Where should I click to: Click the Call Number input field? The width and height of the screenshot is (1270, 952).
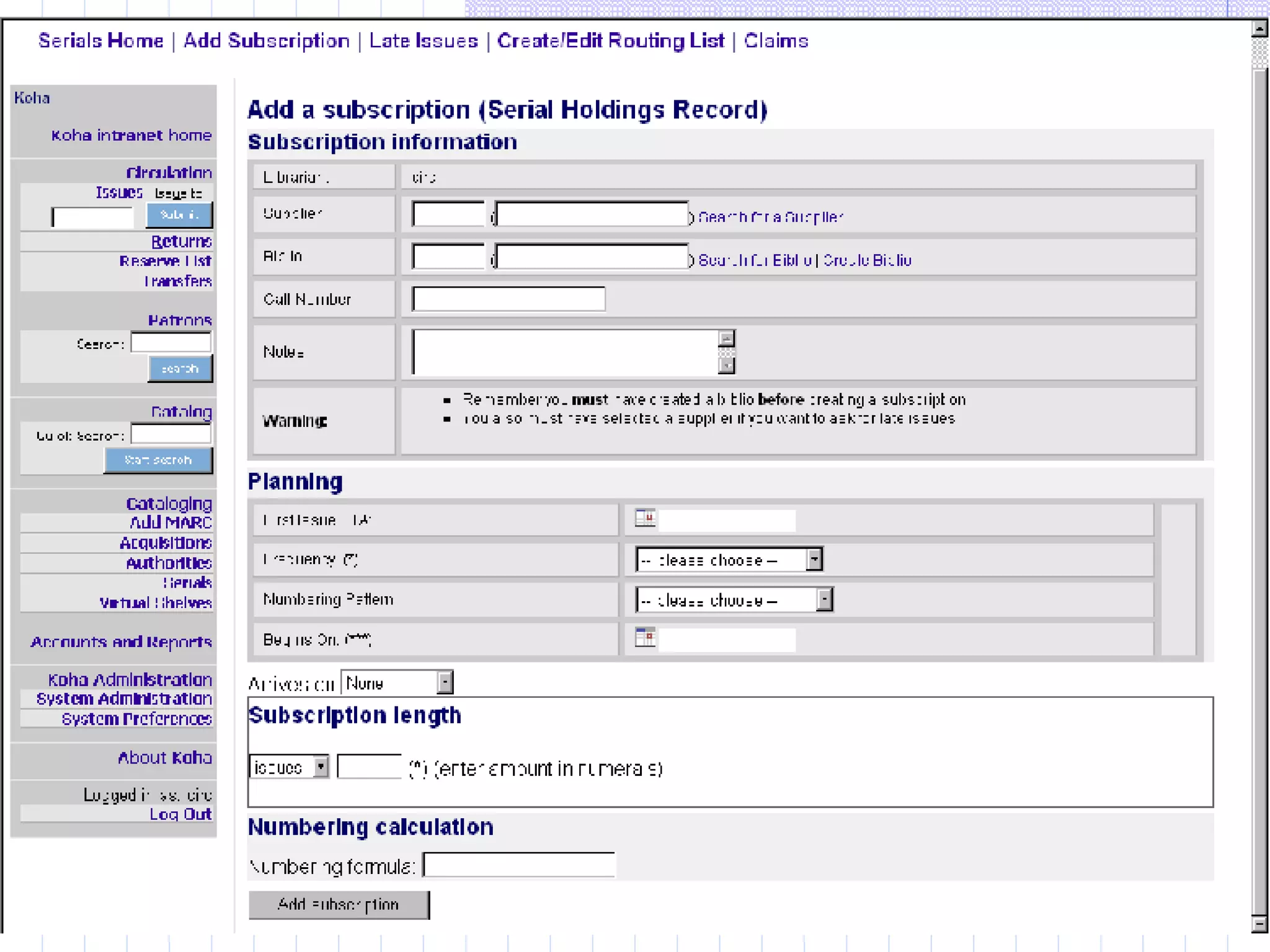pos(508,299)
